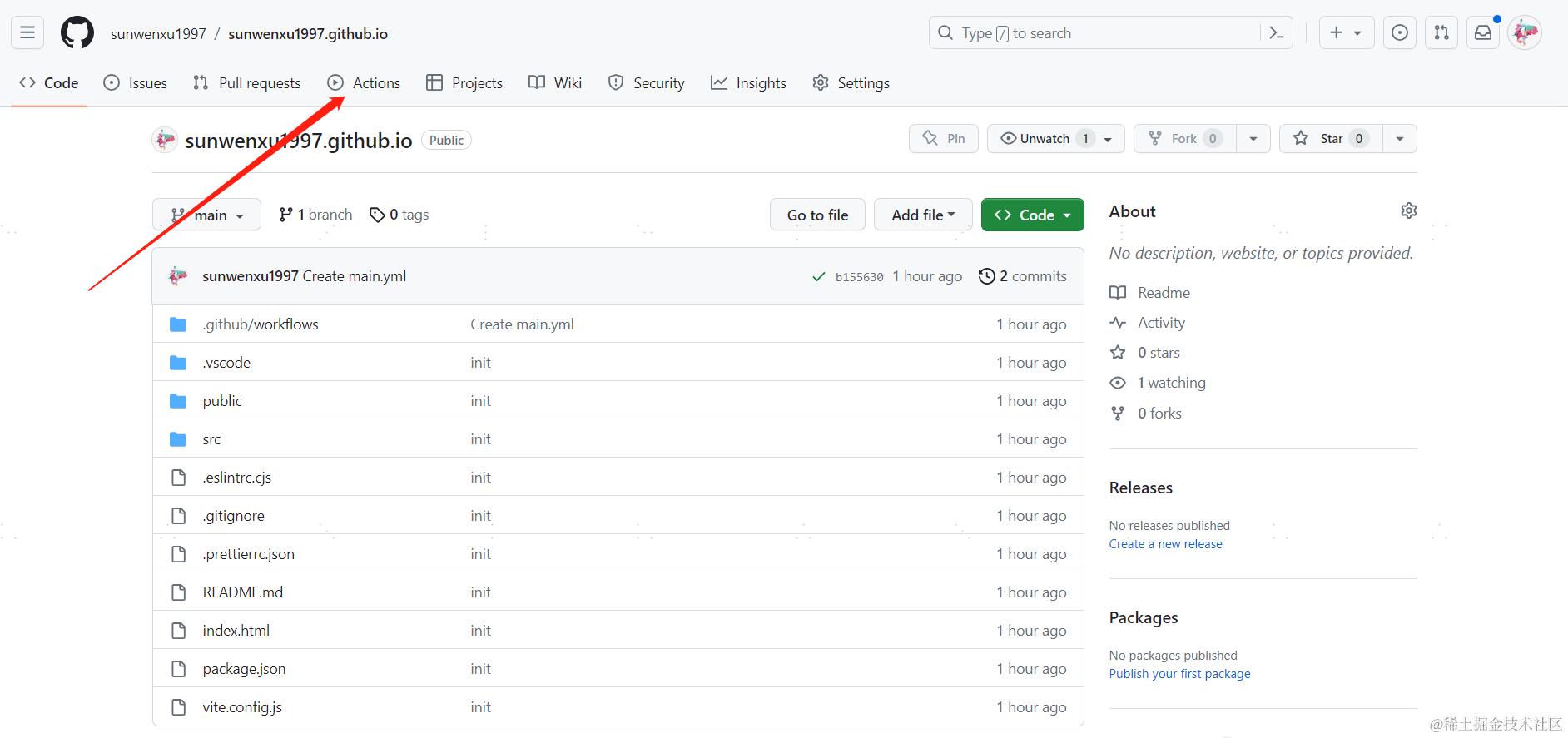Open the command palette icon
Viewport: 1568px width, 738px height.
pos(1276,33)
